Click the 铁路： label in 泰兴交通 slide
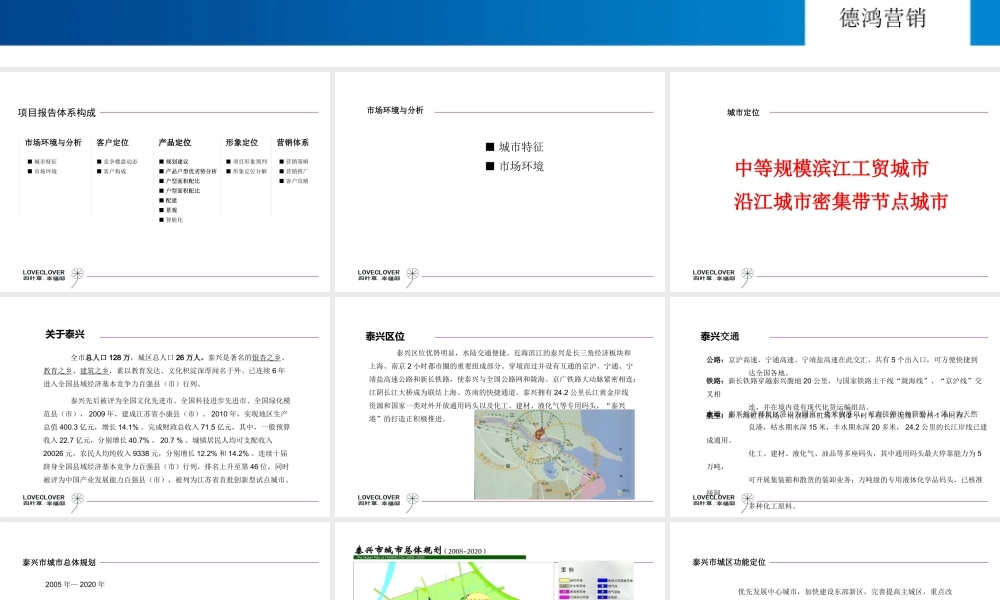The height and width of the screenshot is (600, 1000). [x=715, y=381]
